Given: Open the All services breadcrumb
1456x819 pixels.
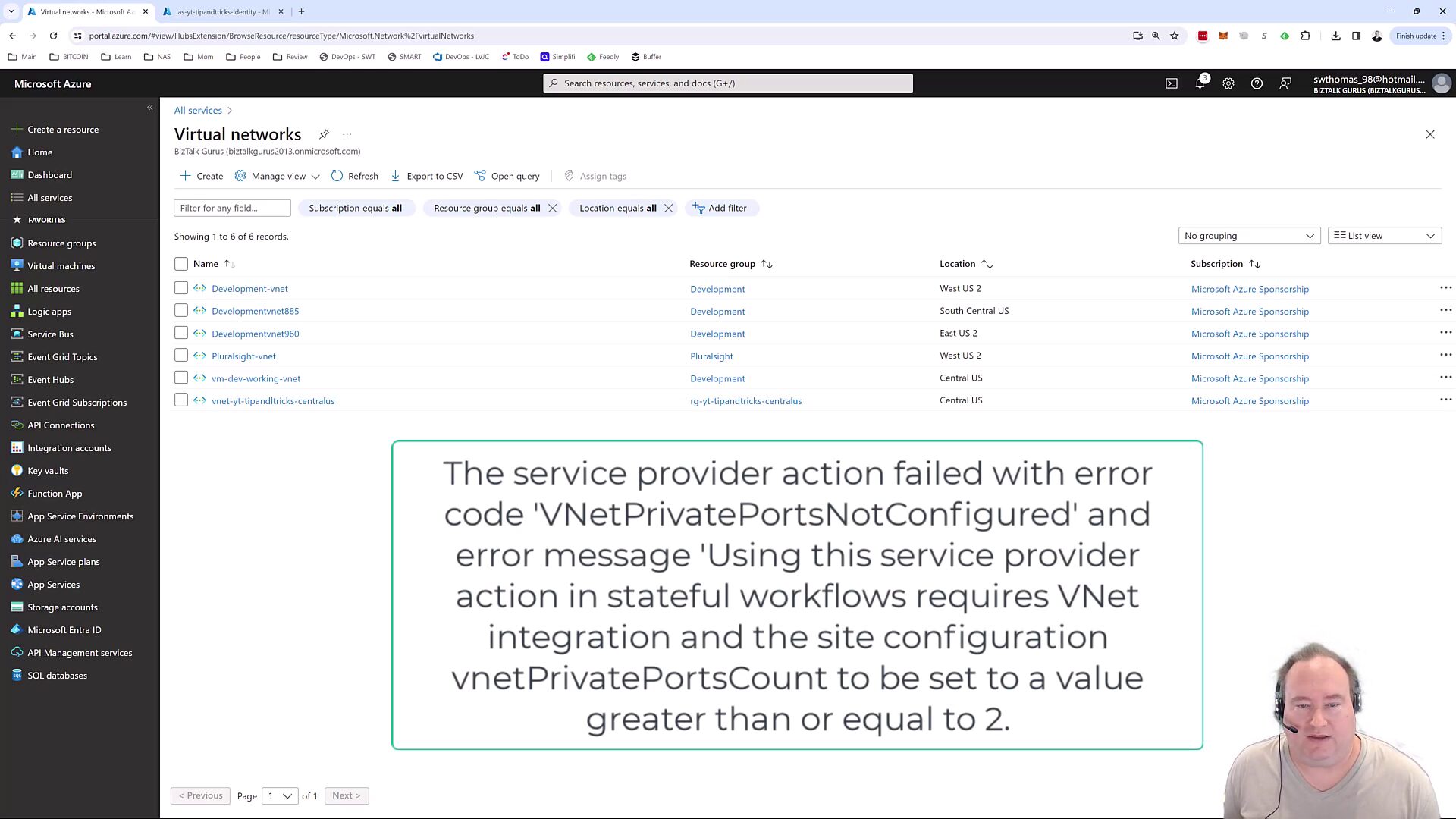Looking at the screenshot, I should coord(198,111).
